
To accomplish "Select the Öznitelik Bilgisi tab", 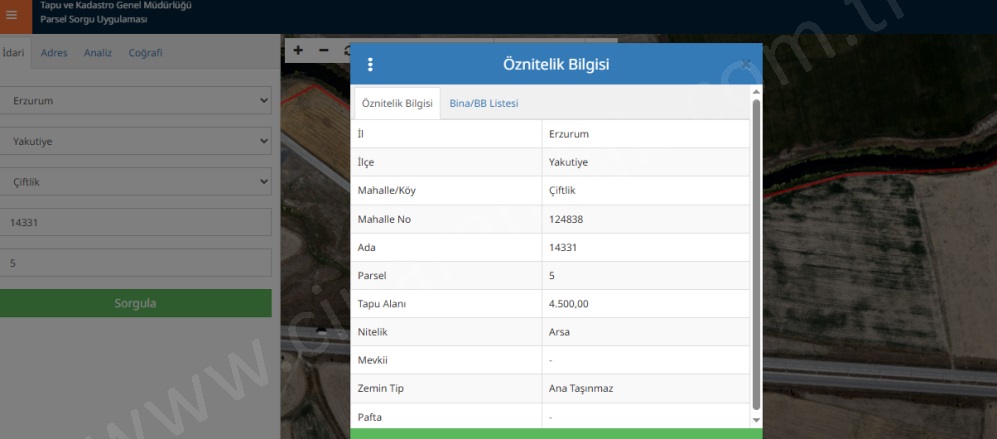I will [x=397, y=103].
